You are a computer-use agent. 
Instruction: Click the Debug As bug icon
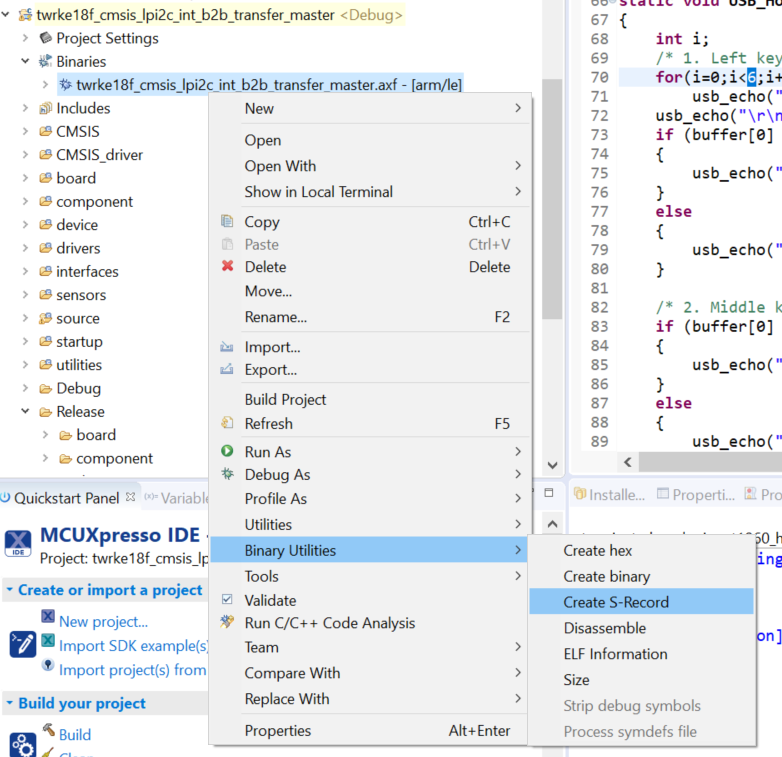coord(227,474)
